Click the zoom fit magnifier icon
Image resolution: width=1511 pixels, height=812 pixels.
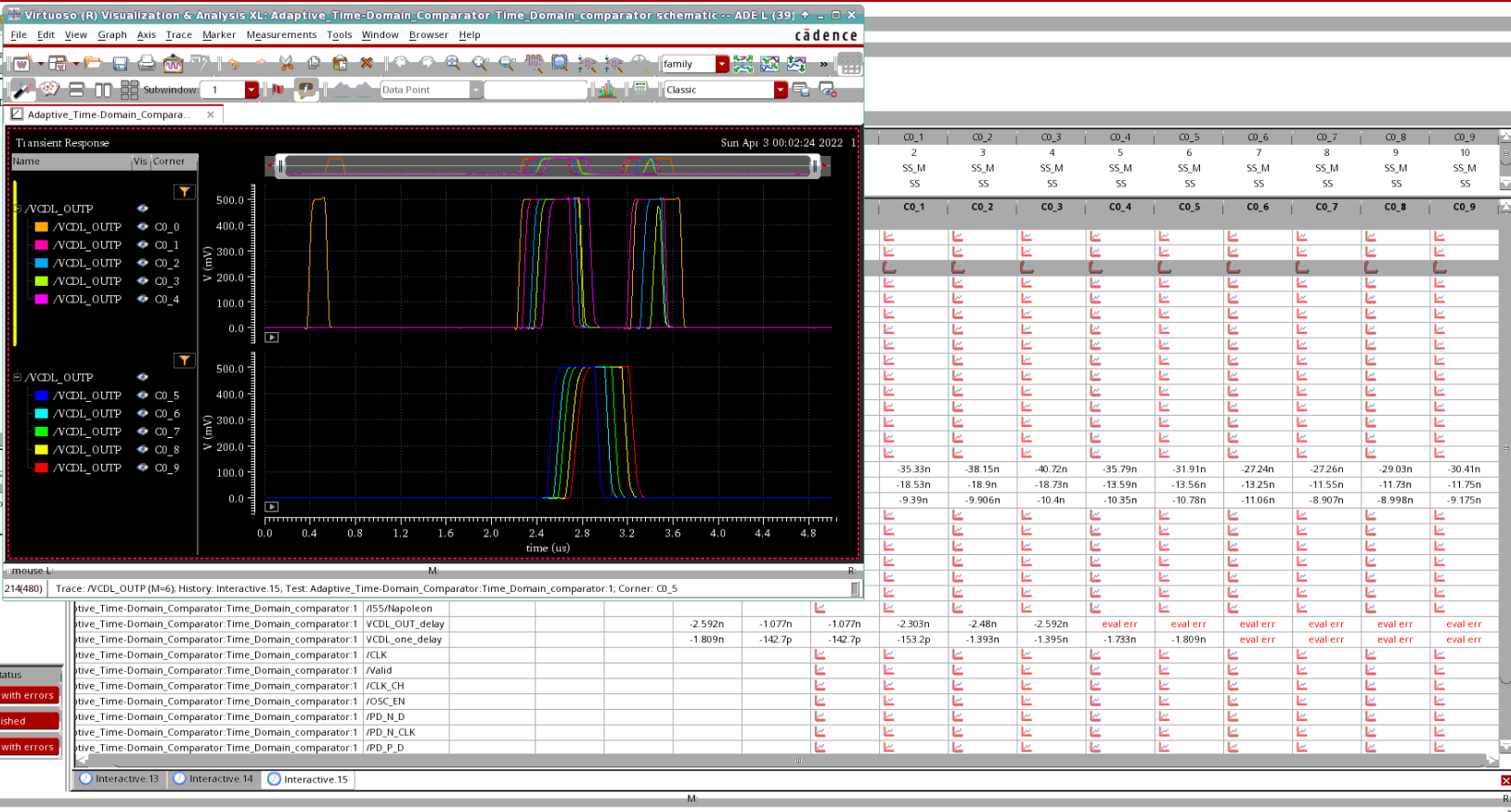point(453,63)
